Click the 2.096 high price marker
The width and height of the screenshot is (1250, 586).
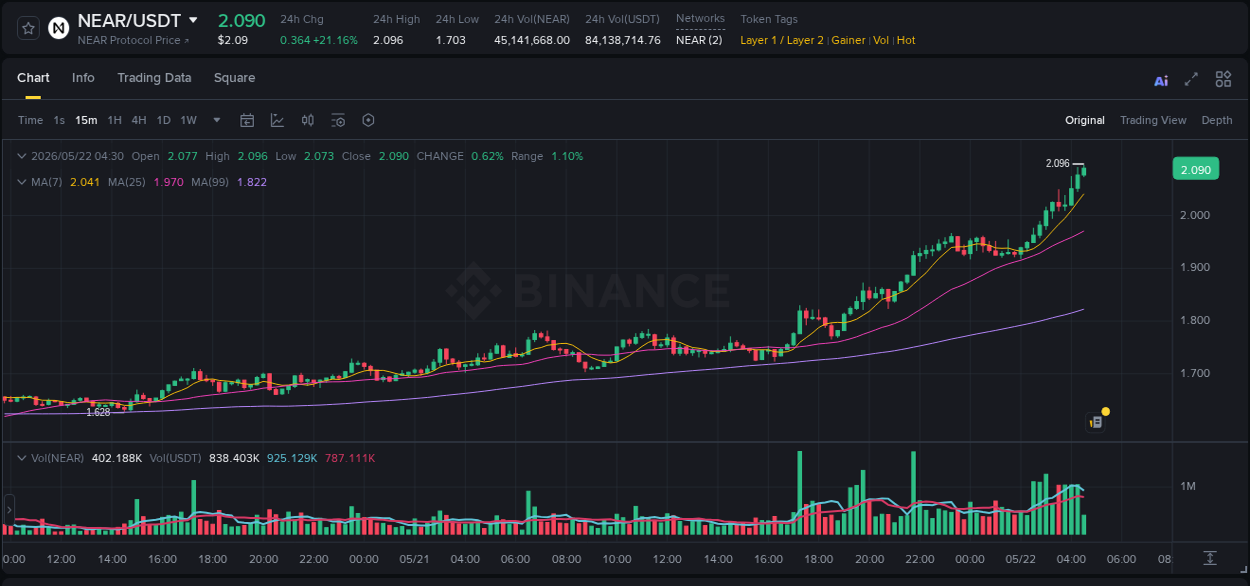pyautogui.click(x=1057, y=163)
